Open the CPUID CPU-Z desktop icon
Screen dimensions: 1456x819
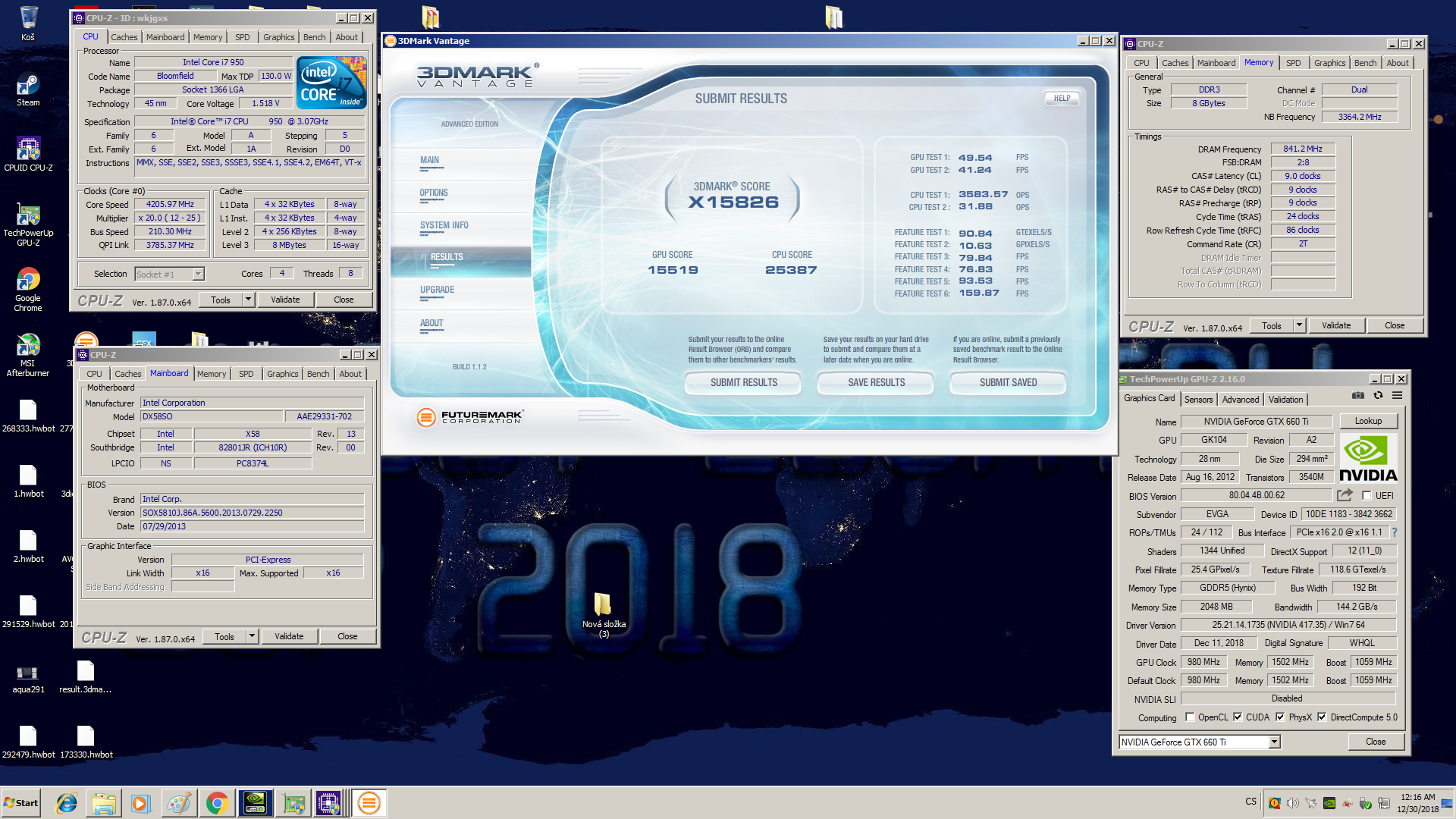click(28, 154)
